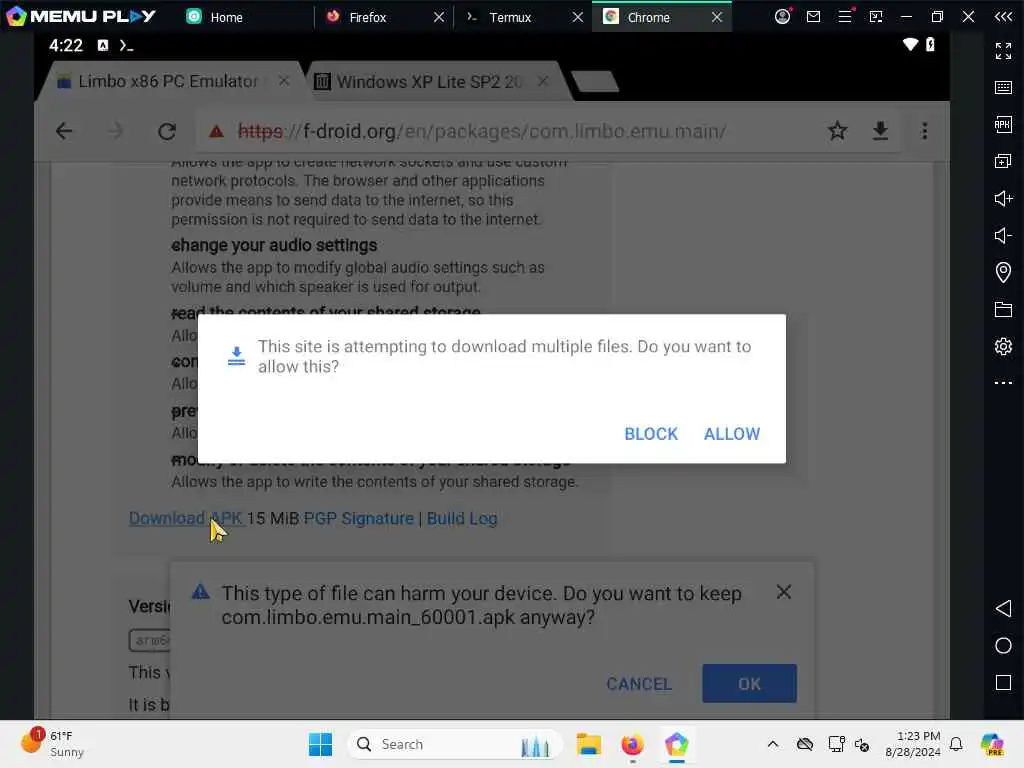Open a new Chrome tab

tap(595, 82)
